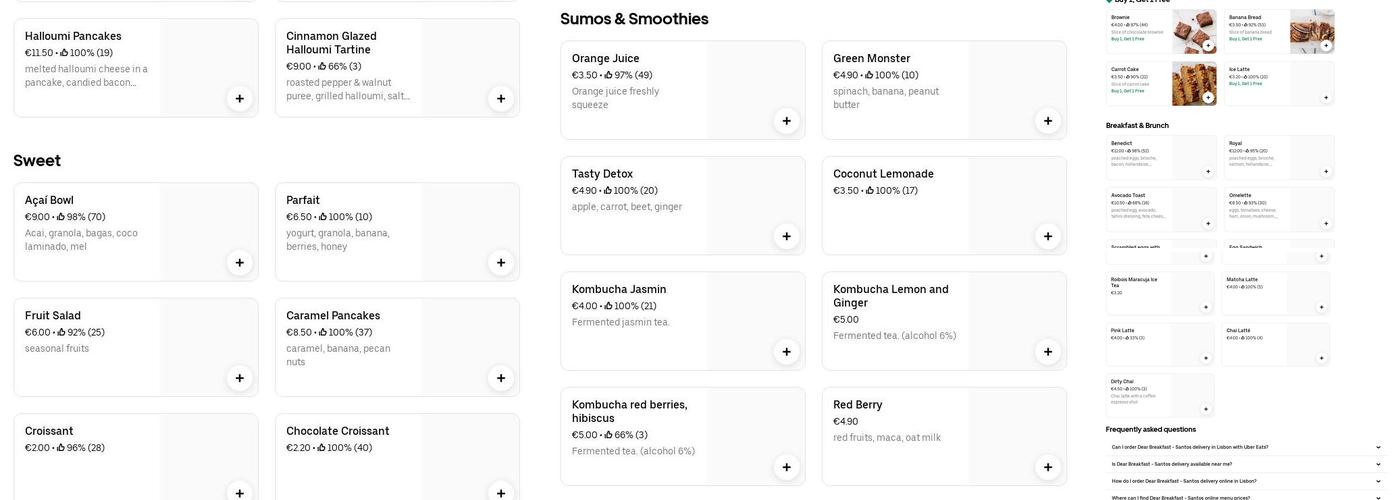Click the plus icon on Red Berry
The height and width of the screenshot is (500, 1400).
[1047, 467]
